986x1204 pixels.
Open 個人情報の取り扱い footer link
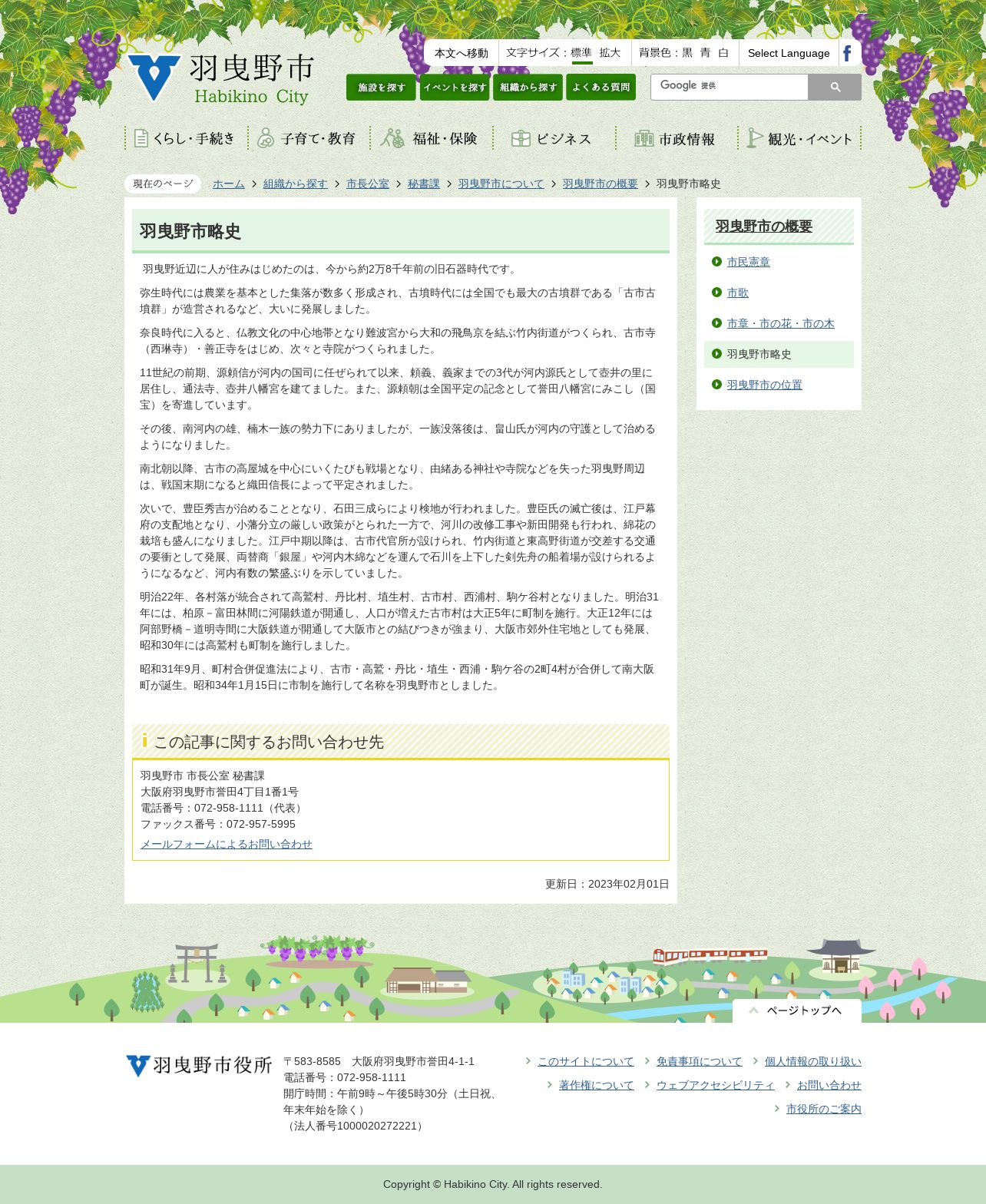(x=813, y=1061)
